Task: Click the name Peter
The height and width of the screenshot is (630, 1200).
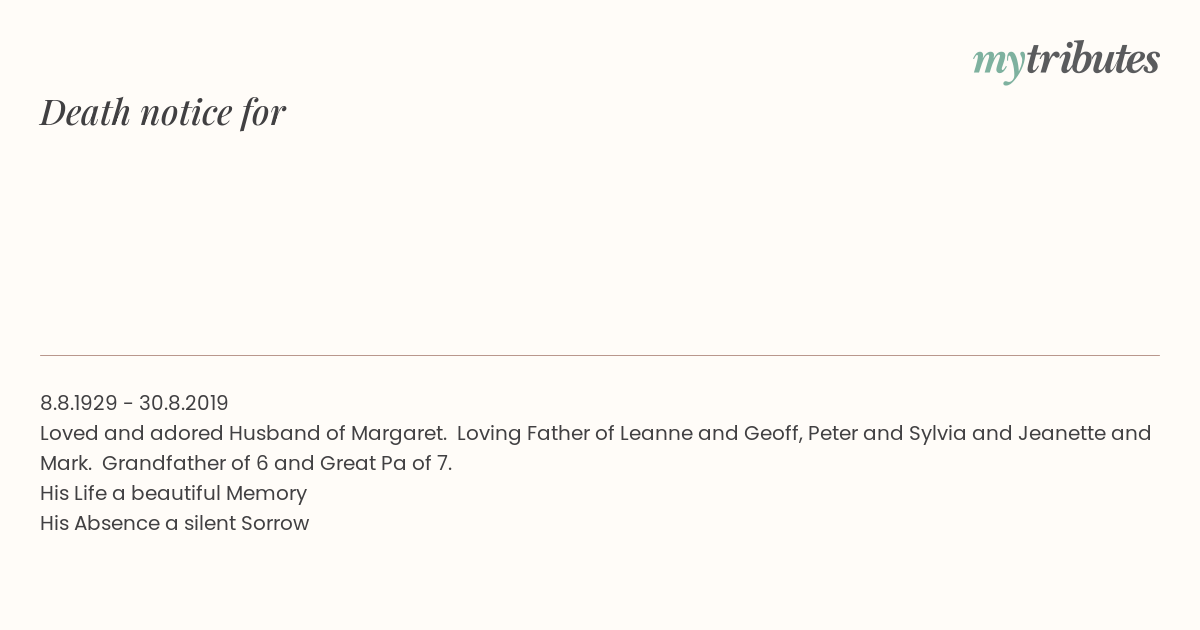Action: coord(832,433)
